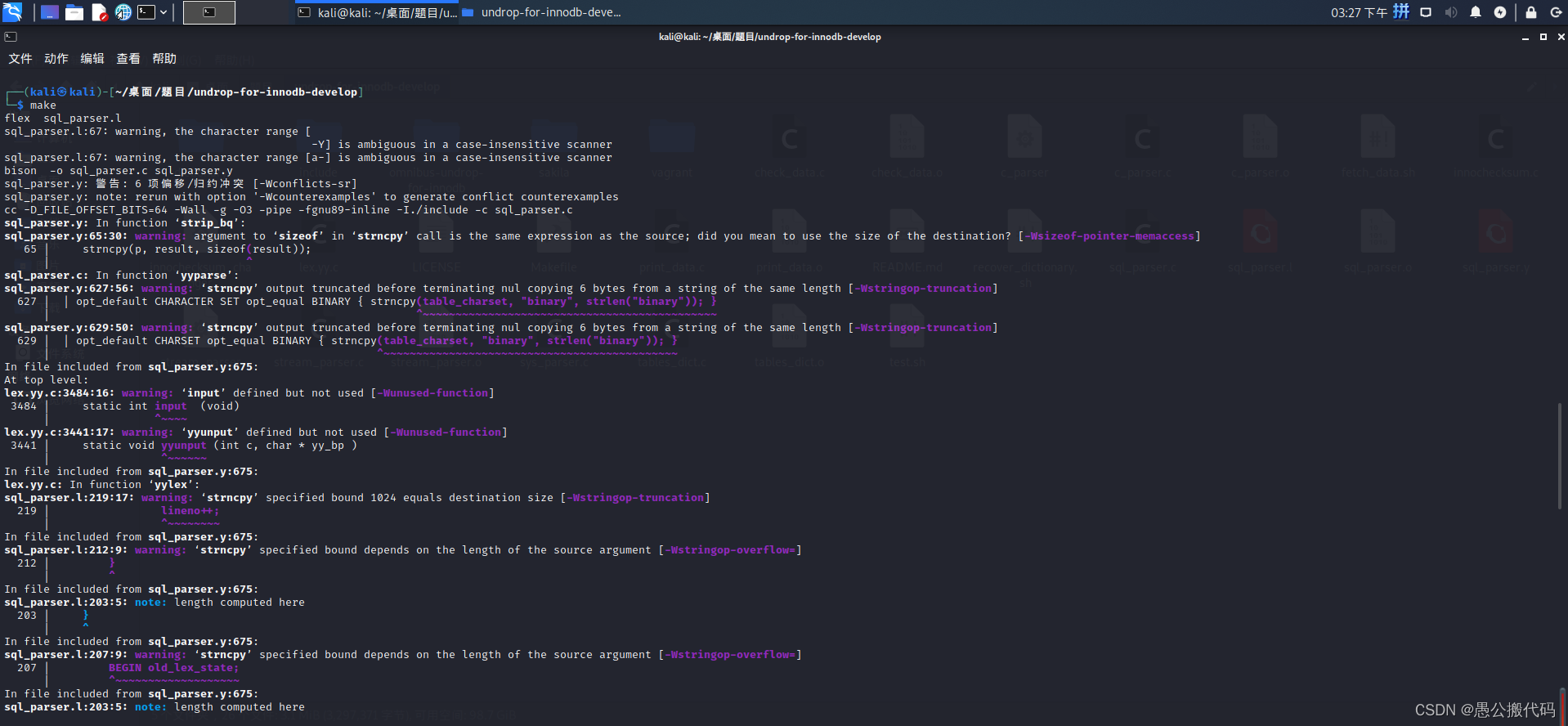This screenshot has width=1568, height=726.
Task: Click 'static void yyunput' source line 3441
Action: point(220,446)
